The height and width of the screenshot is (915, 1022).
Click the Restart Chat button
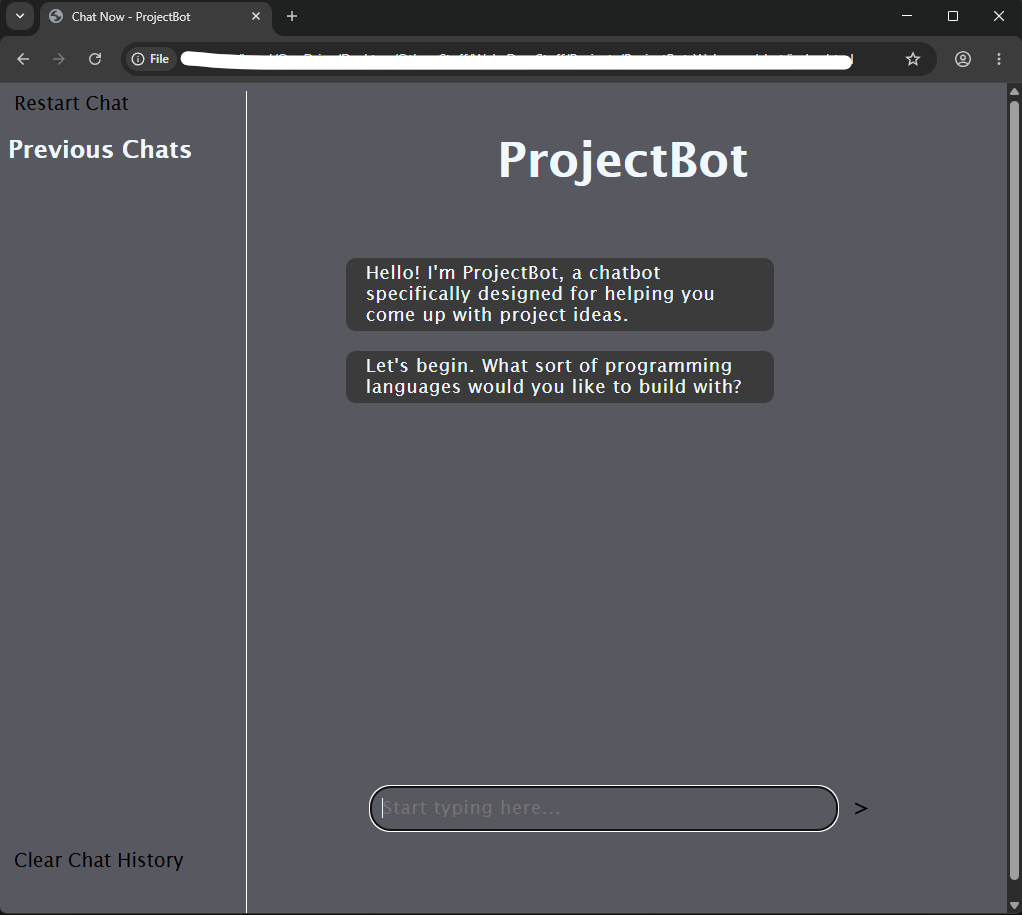[x=72, y=103]
